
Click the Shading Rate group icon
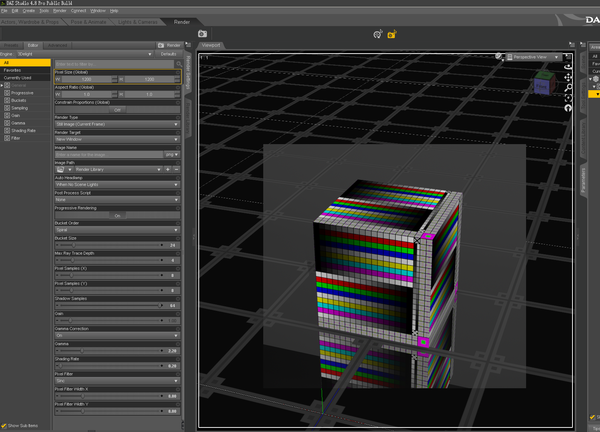point(7,130)
